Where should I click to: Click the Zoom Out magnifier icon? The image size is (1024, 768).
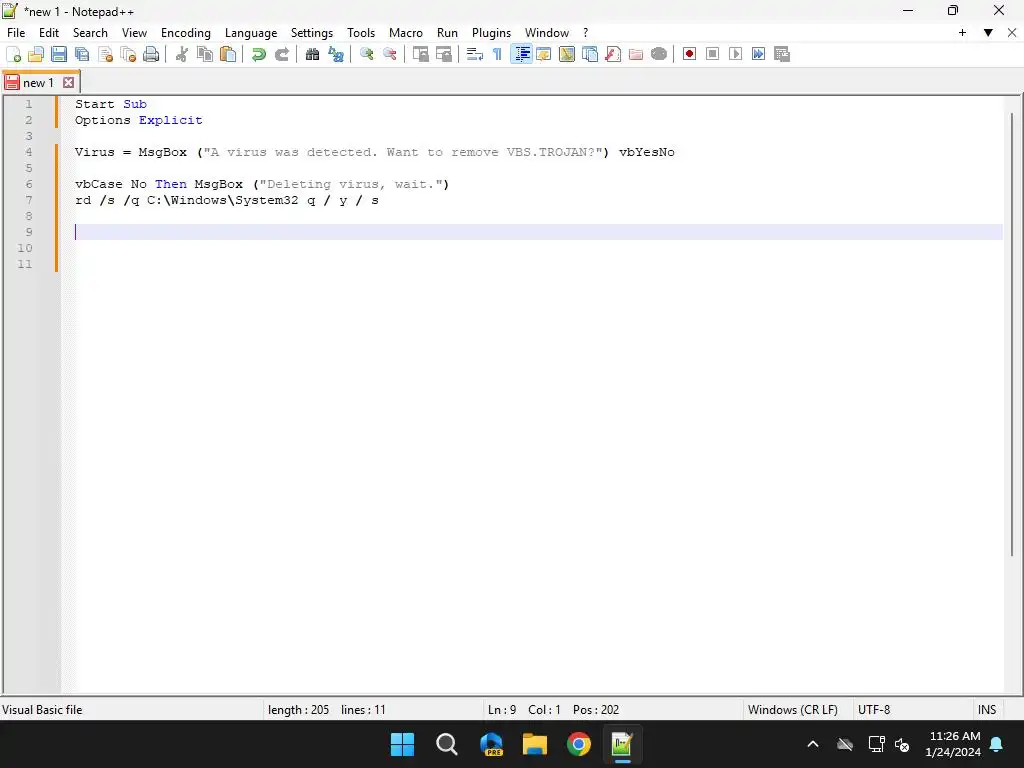(x=389, y=54)
